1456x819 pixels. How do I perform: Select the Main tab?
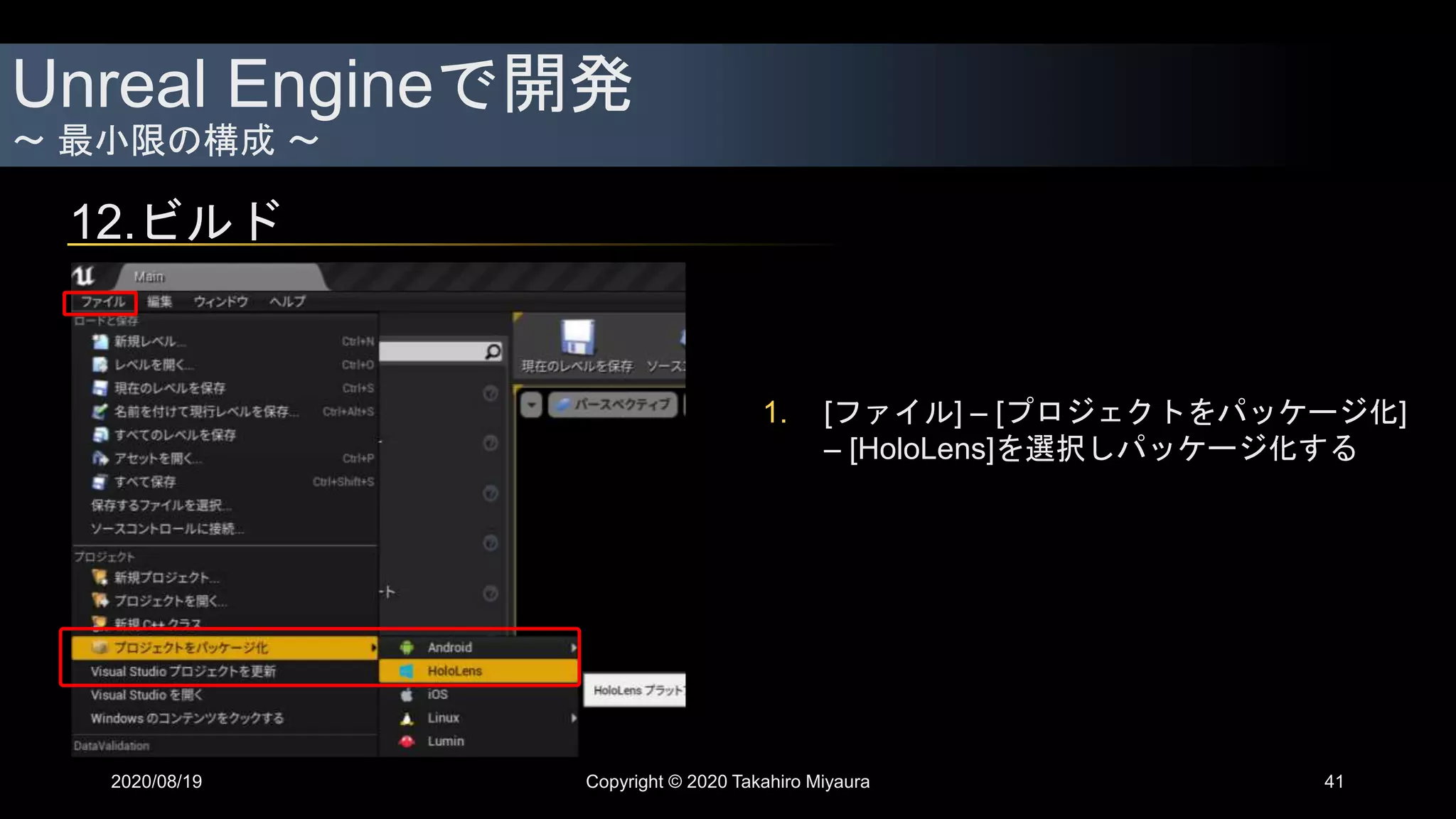click(220, 277)
